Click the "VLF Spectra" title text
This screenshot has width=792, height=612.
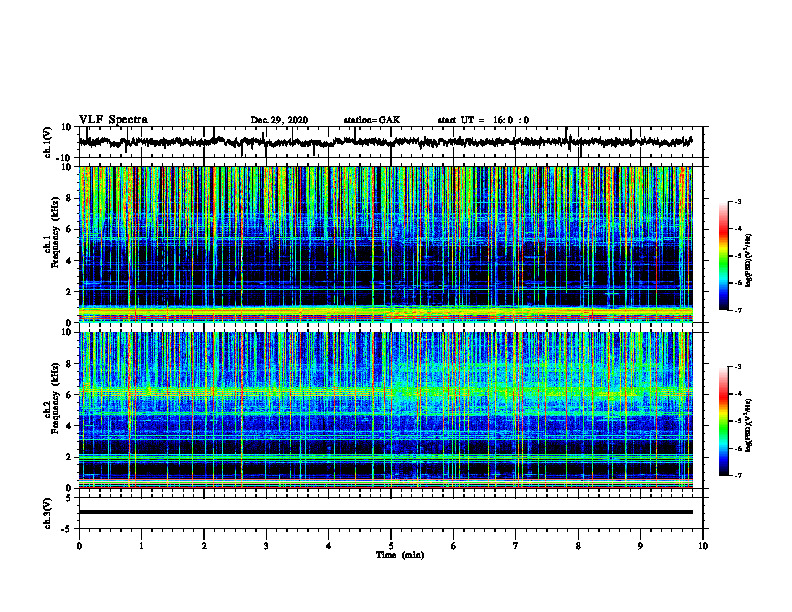pos(113,120)
